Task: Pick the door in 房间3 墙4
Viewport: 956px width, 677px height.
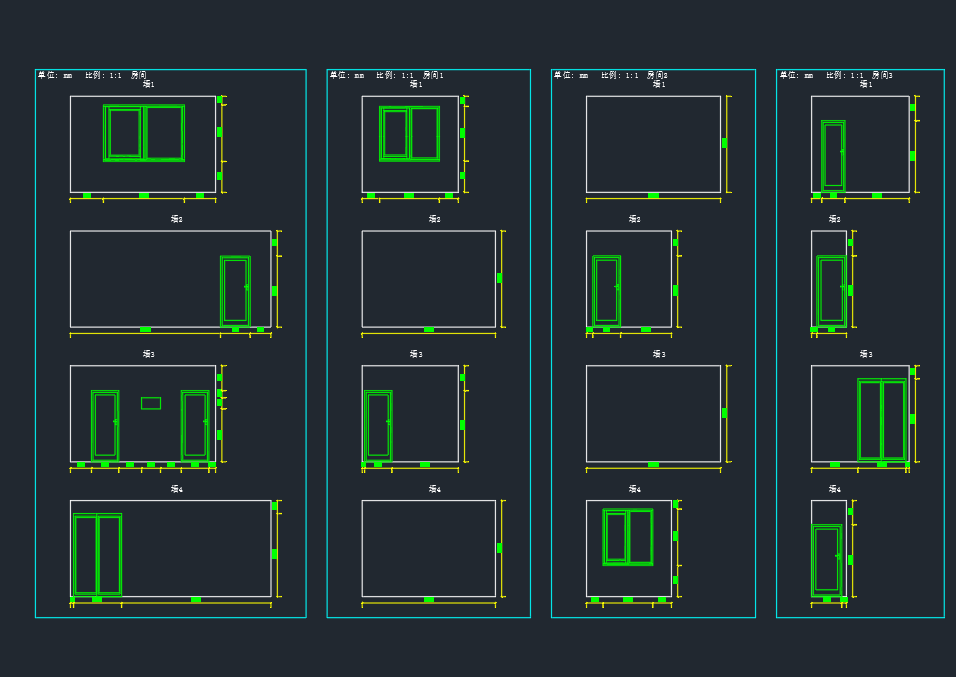Action: click(826, 560)
